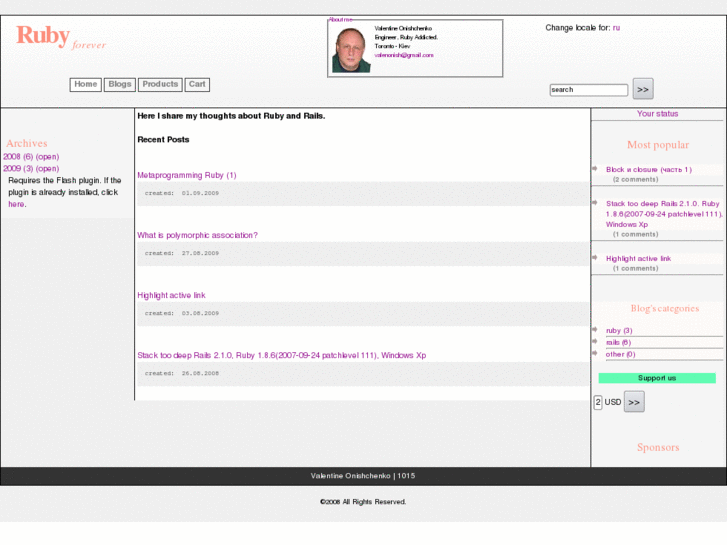Open the rails (6) category
The image size is (727, 545).
(x=619, y=342)
